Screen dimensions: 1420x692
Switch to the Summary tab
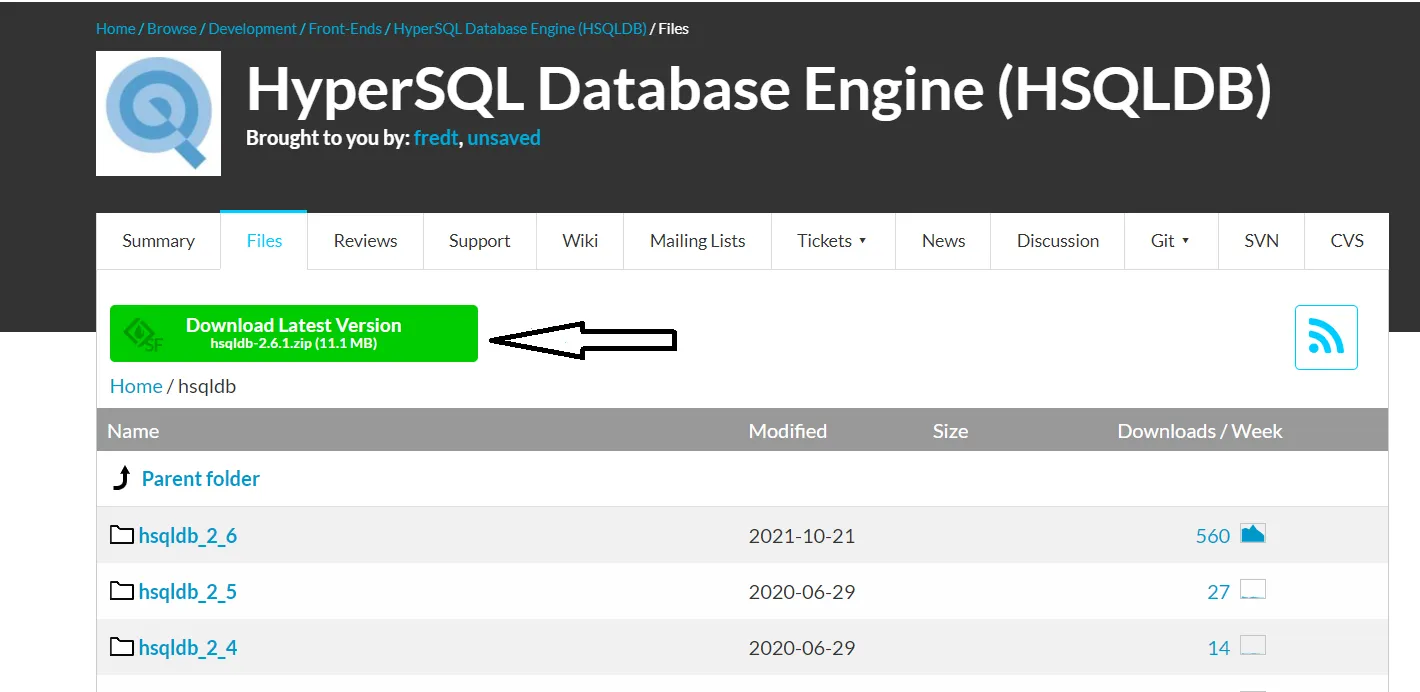coord(158,241)
